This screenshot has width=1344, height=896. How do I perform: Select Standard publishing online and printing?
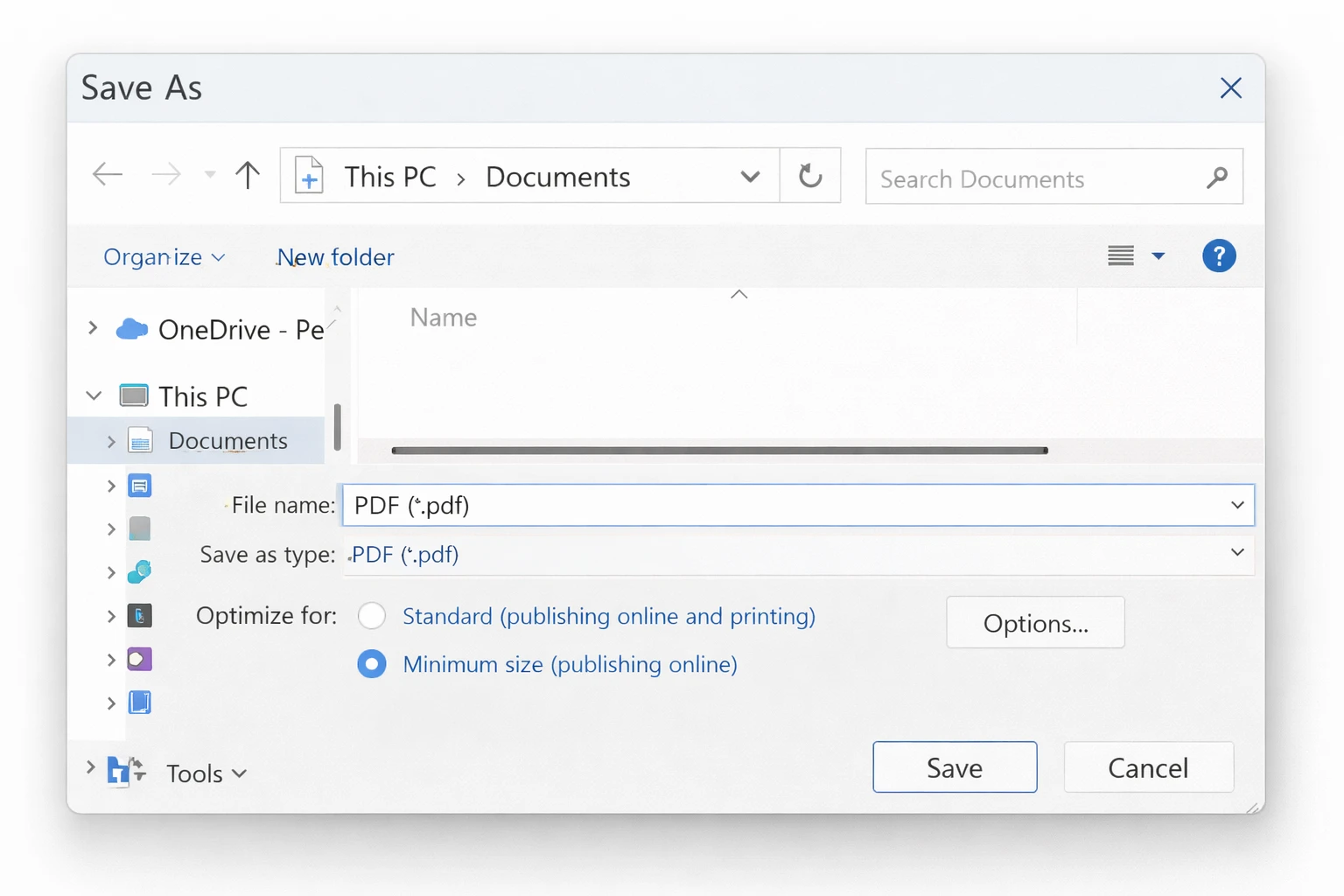pyautogui.click(x=586, y=616)
